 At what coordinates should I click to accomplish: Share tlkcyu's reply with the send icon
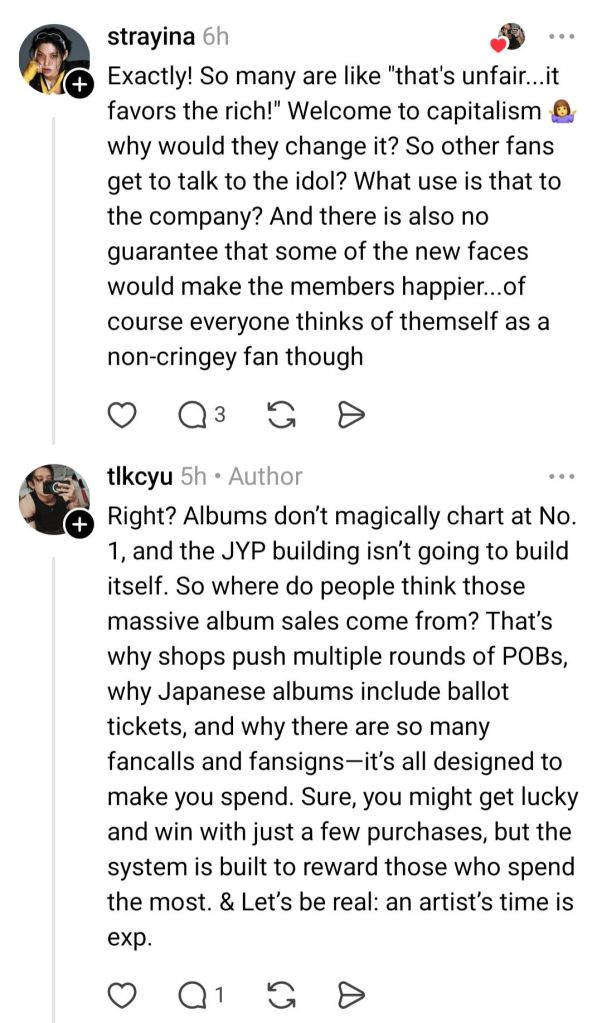point(351,994)
